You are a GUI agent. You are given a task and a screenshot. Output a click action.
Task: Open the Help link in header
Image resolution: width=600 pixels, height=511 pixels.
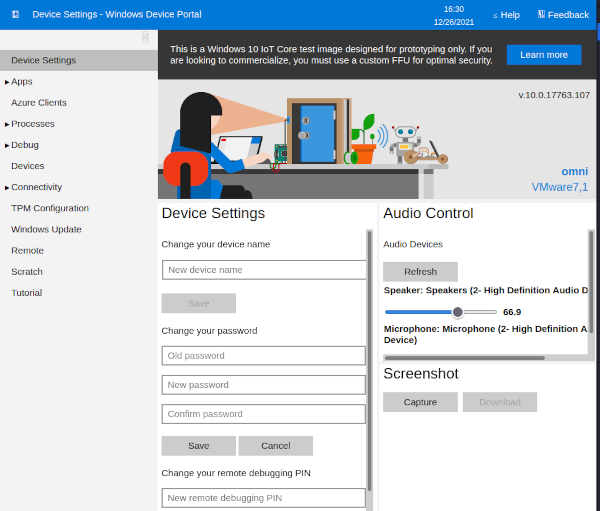506,15
